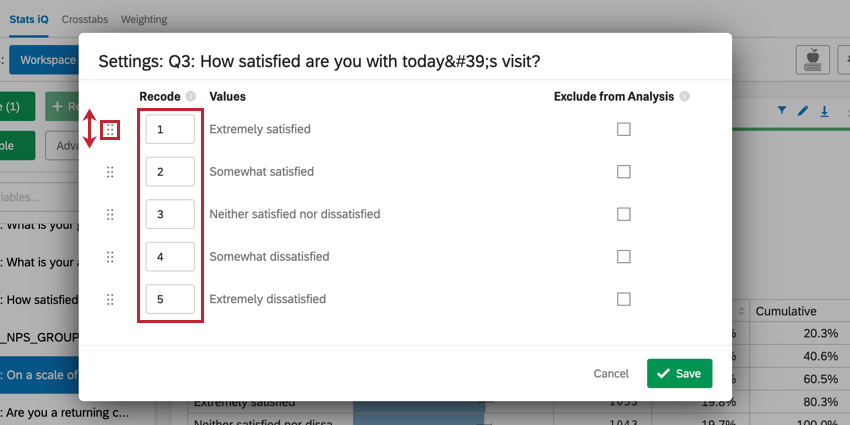Screen dimensions: 850x425
Task: Toggle exclusion for Somewhat satisfied
Action: click(x=624, y=172)
